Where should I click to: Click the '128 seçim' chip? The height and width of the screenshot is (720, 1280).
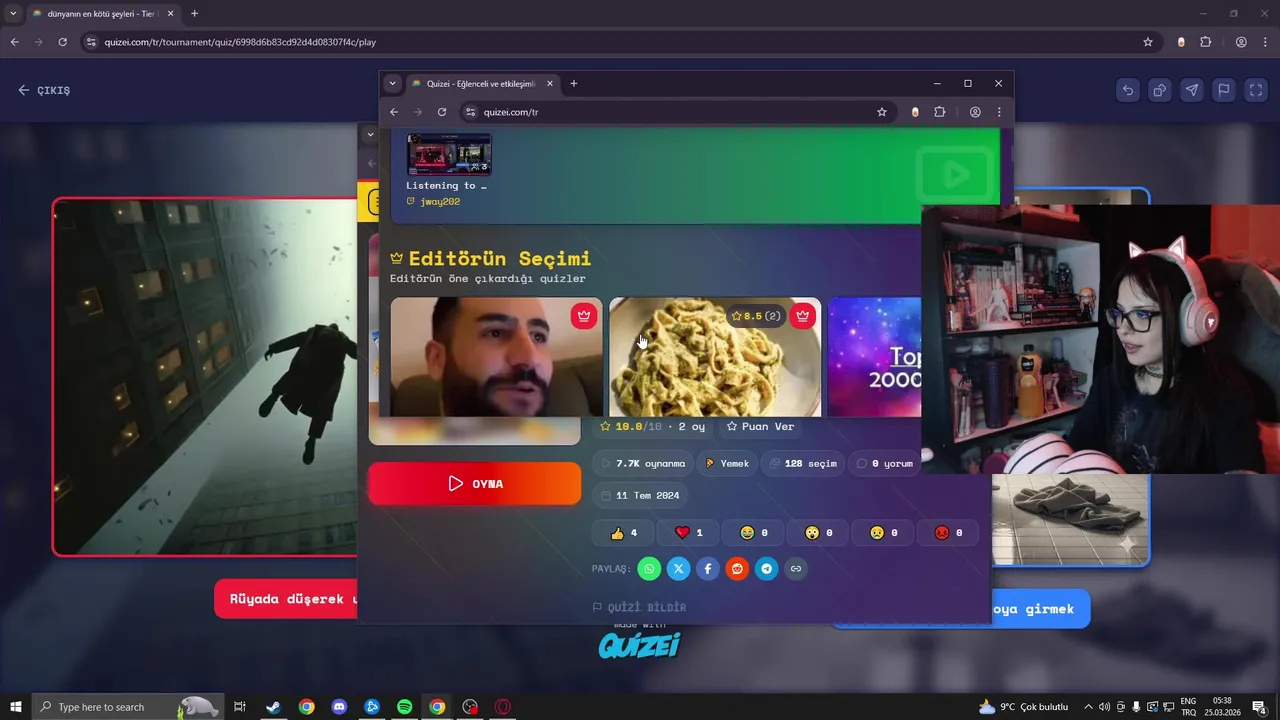(803, 464)
